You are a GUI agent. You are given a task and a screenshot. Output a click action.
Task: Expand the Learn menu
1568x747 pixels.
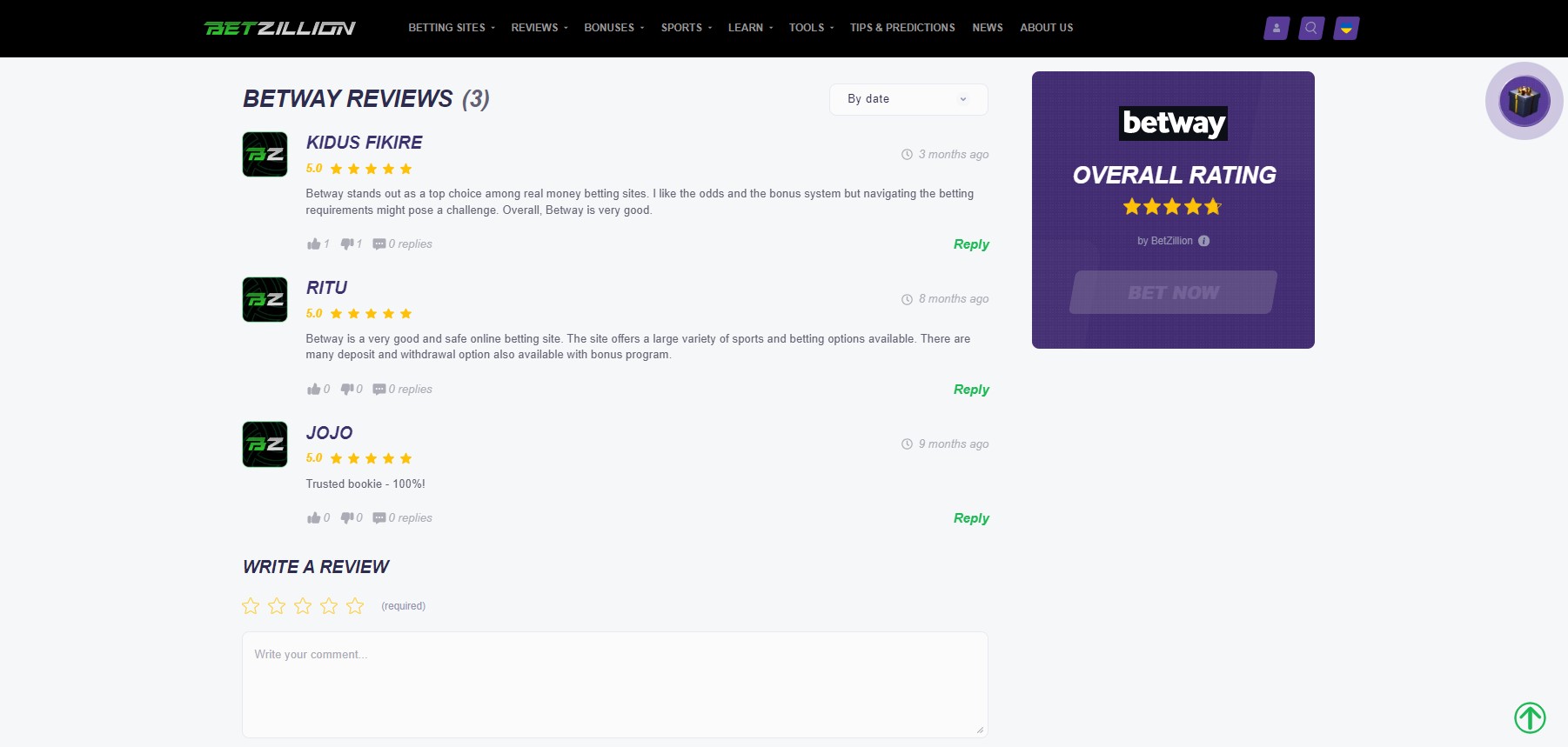point(750,28)
